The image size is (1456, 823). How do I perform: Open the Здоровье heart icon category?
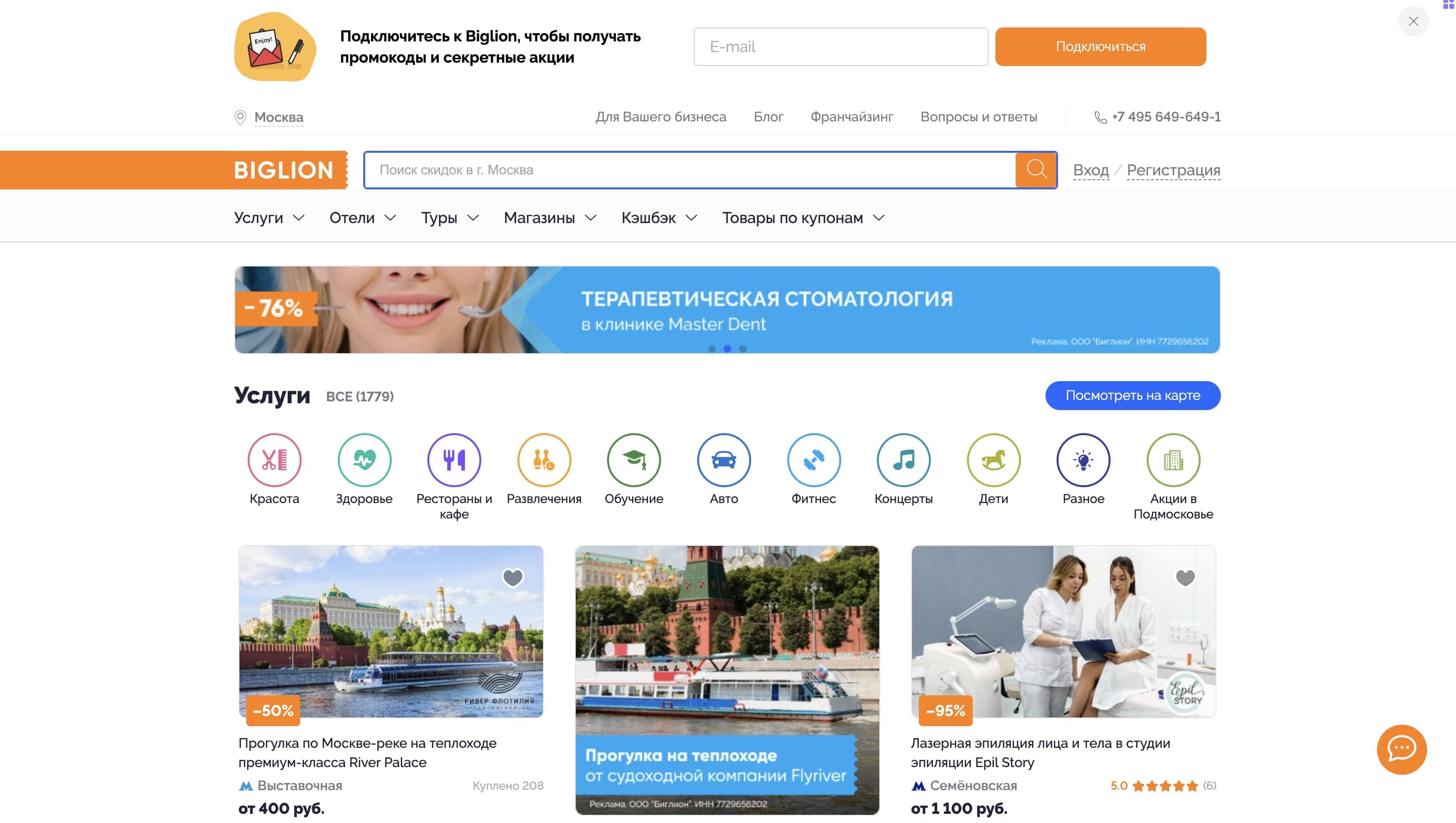364,460
